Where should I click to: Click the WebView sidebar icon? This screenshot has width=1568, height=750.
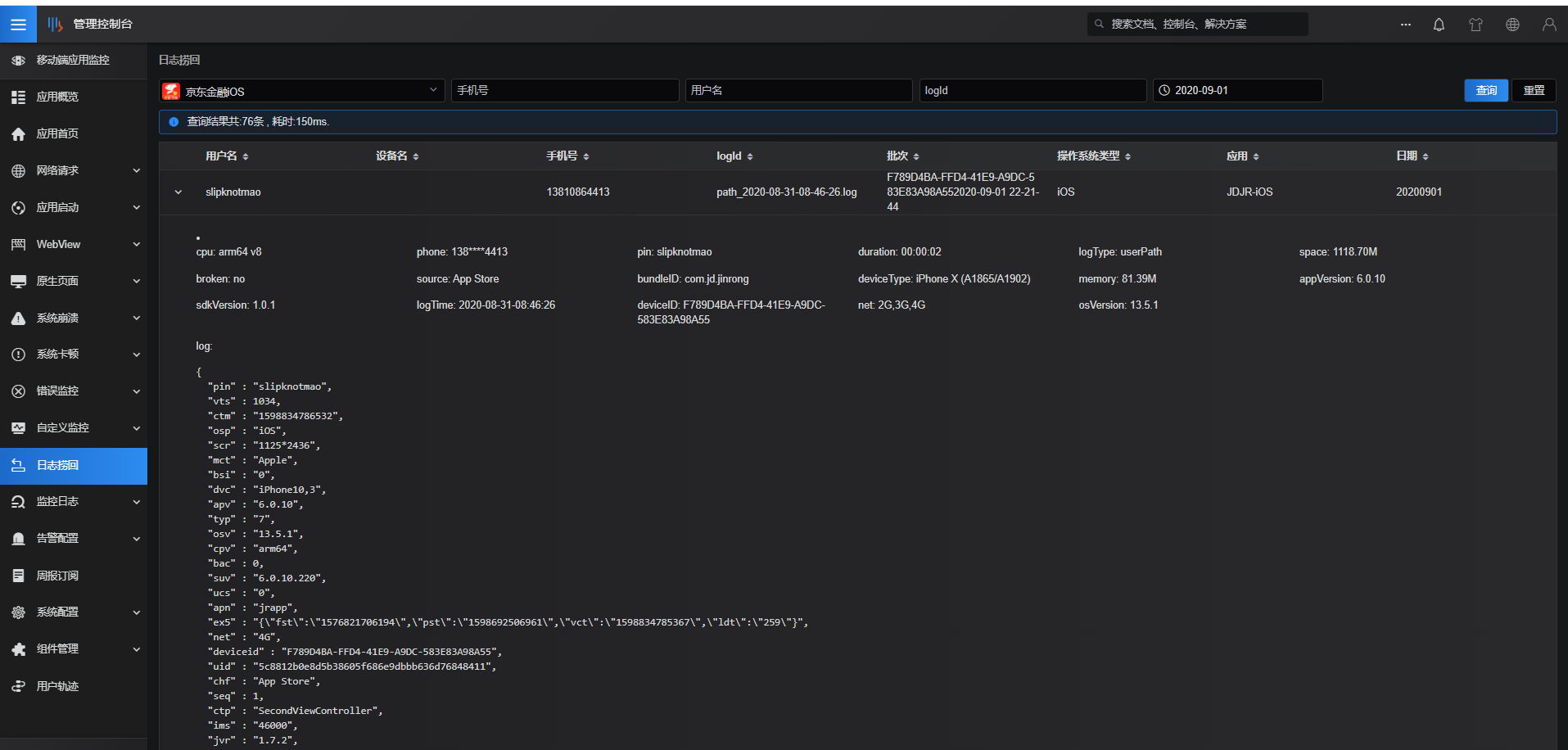[18, 245]
